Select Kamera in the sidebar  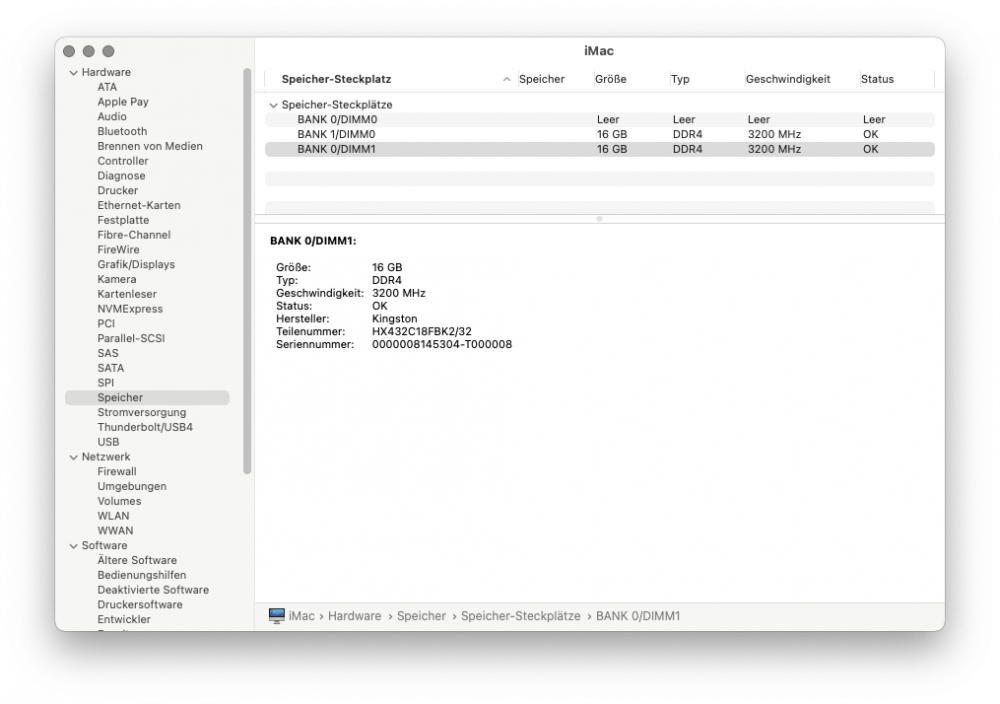click(x=117, y=279)
